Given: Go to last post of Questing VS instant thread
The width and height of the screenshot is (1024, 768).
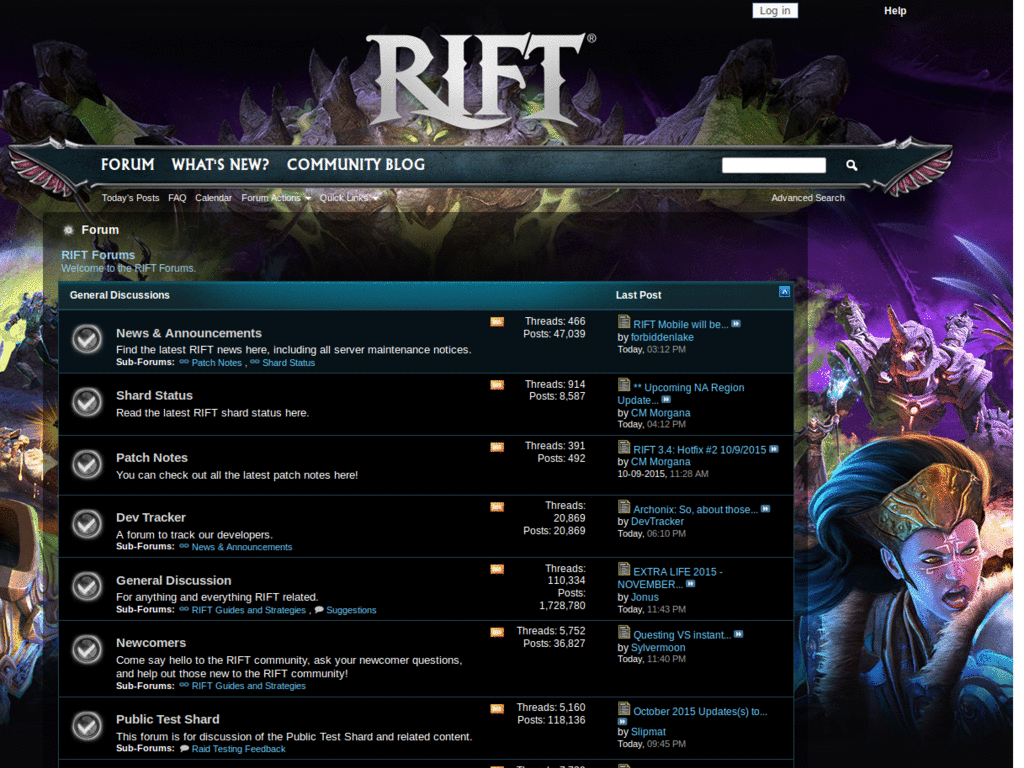Looking at the screenshot, I should (739, 634).
